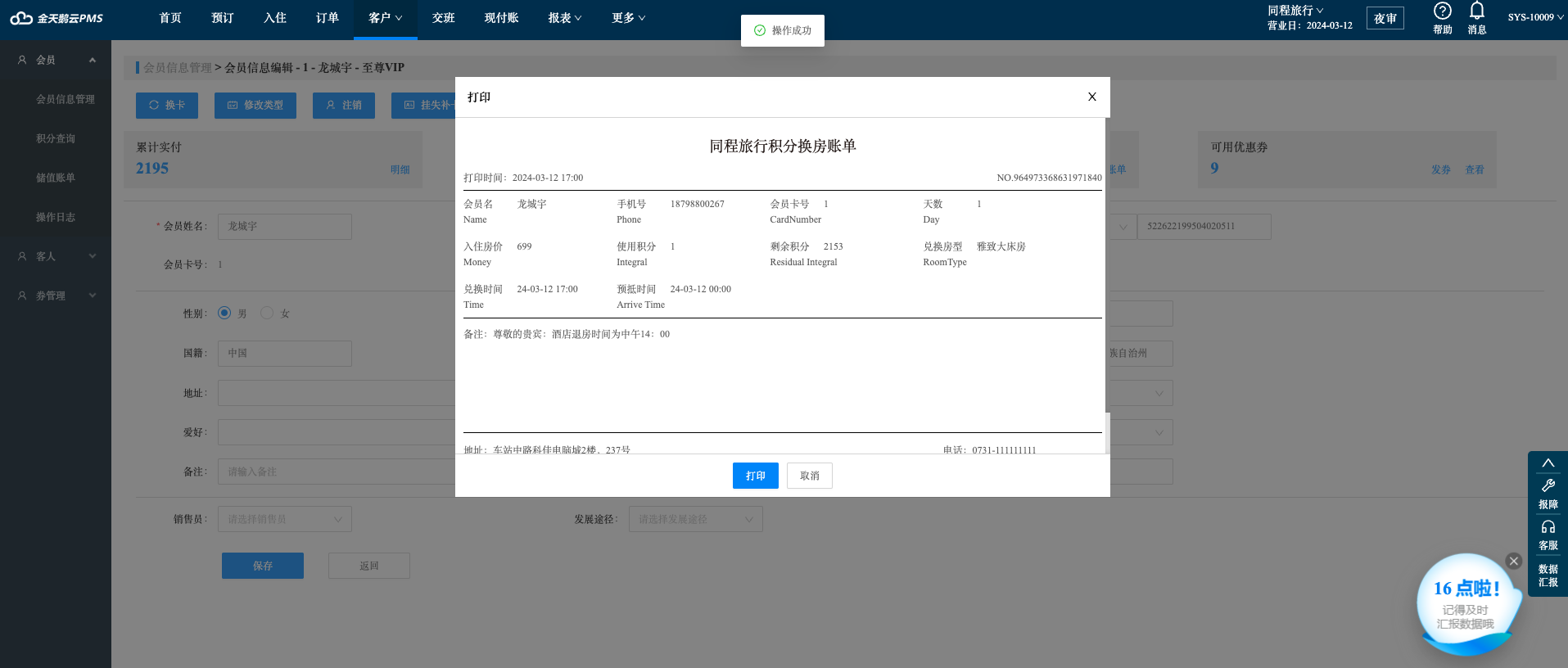This screenshot has width=1568, height=668.
Task: Open the 客户 top menu dropdown
Action: pyautogui.click(x=386, y=18)
